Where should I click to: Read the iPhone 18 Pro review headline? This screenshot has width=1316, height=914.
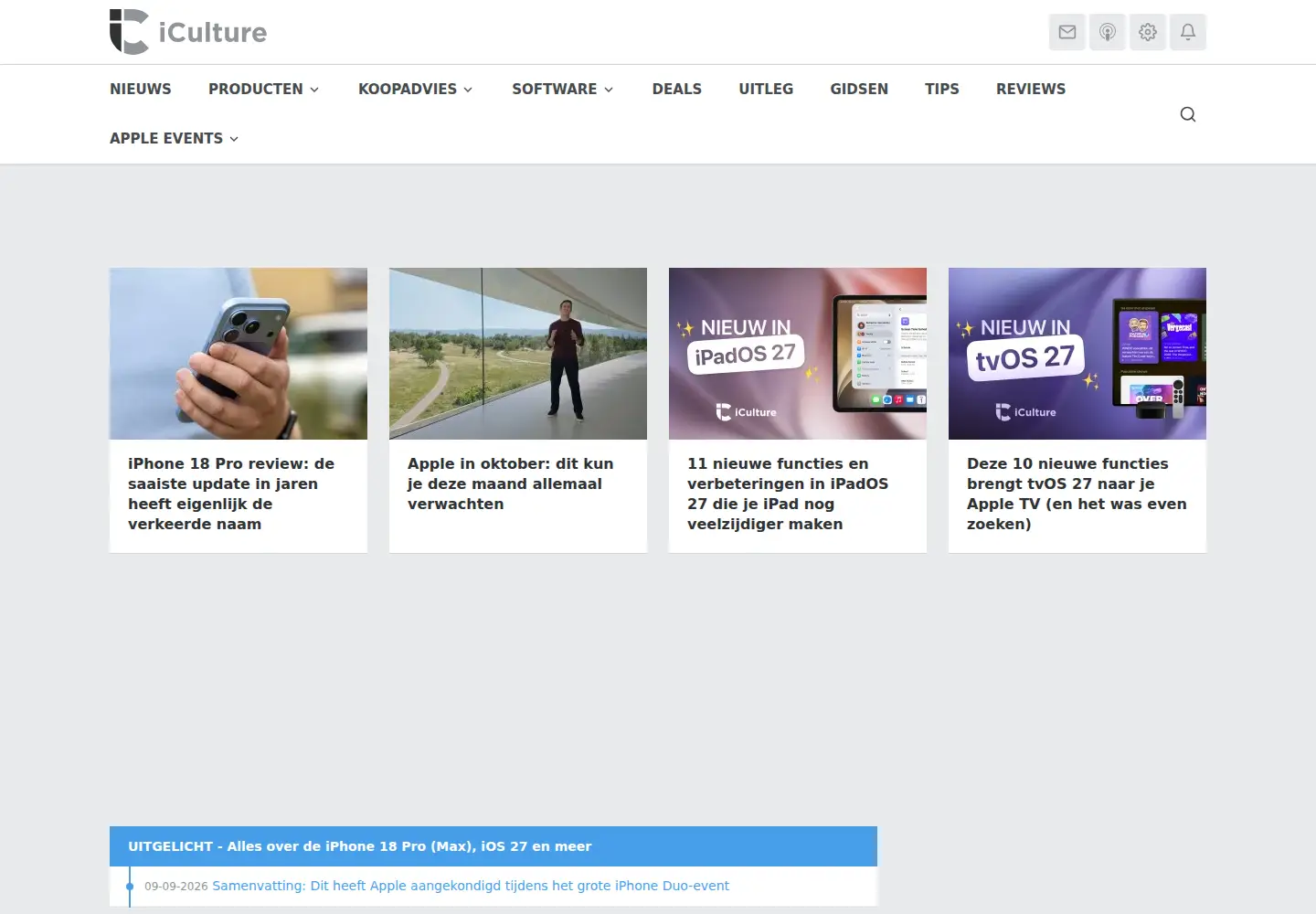tap(231, 494)
